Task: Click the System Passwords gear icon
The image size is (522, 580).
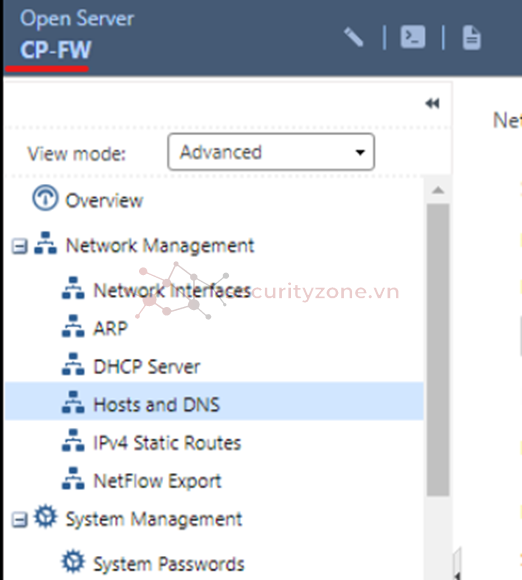Action: tap(73, 562)
